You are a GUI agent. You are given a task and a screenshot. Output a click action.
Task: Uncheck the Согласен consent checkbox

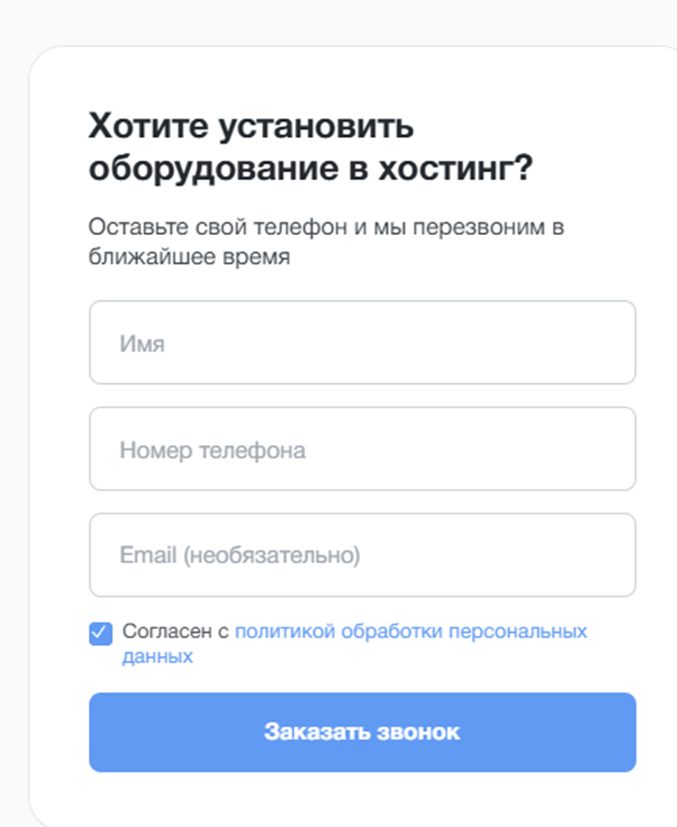coord(101,633)
